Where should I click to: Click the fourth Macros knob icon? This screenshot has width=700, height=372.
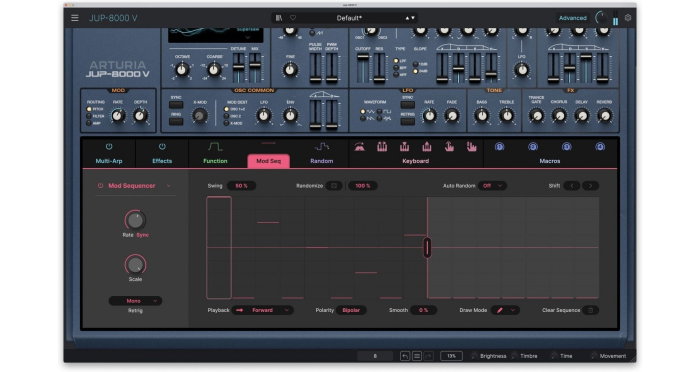tap(600, 146)
